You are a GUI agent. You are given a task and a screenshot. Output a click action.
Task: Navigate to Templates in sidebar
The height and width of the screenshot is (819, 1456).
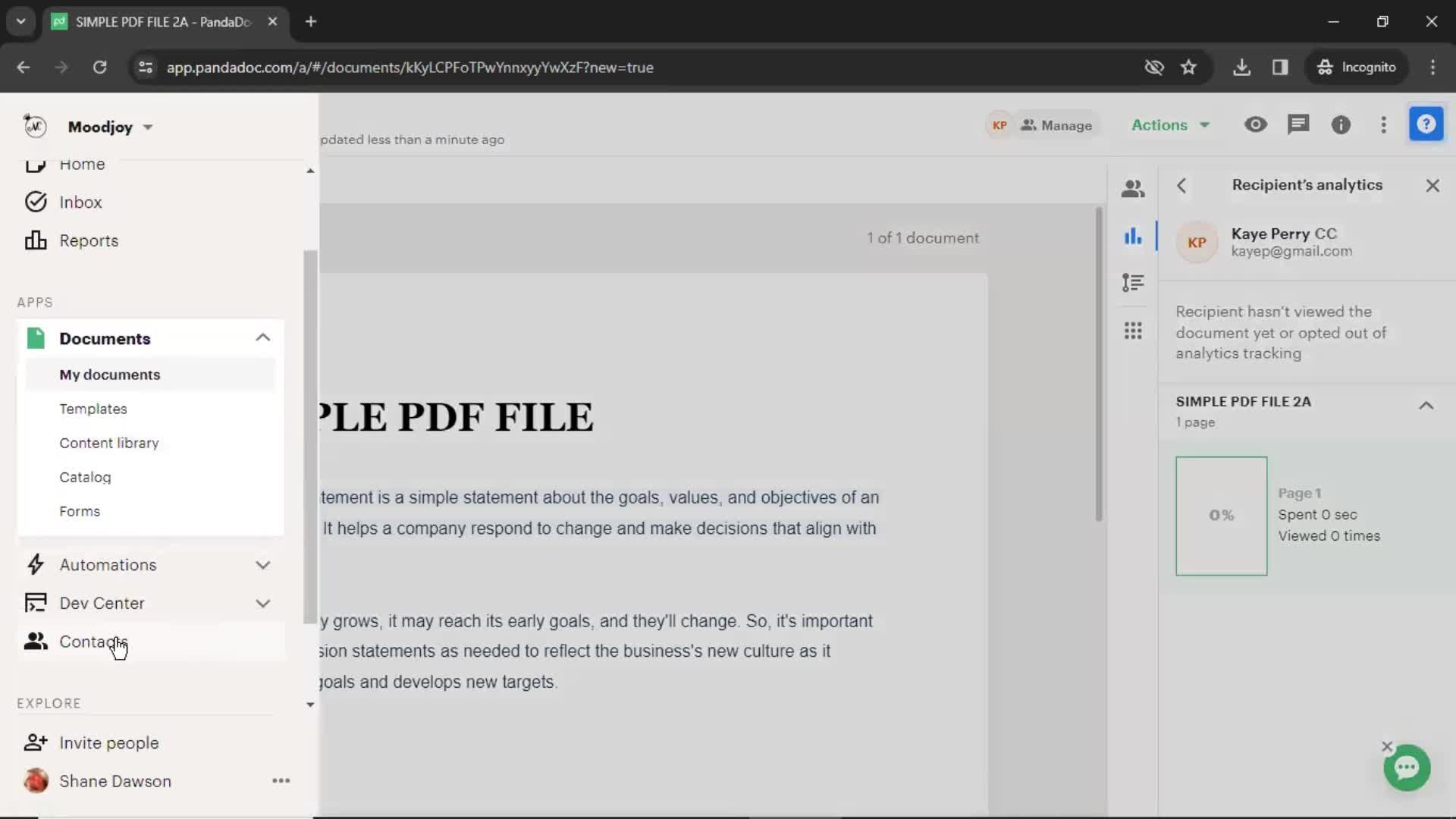[x=93, y=408]
